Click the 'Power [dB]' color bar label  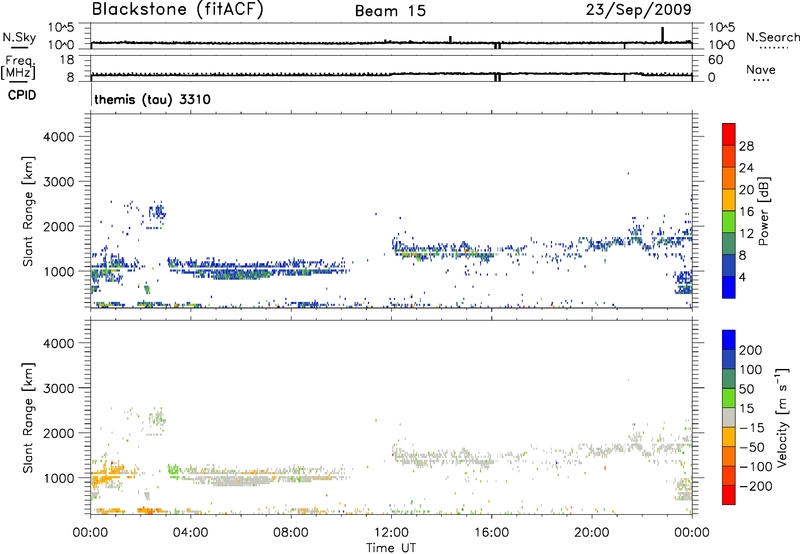click(x=763, y=211)
